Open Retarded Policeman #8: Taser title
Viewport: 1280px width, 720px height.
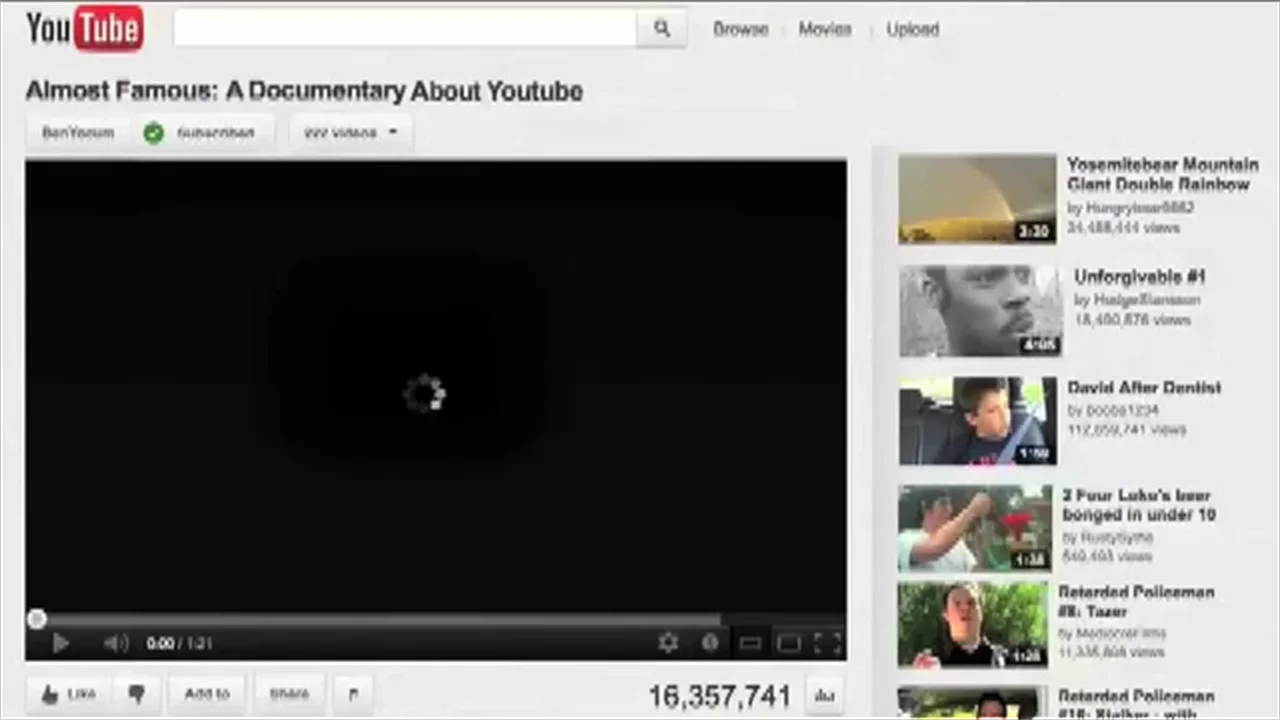1136,601
